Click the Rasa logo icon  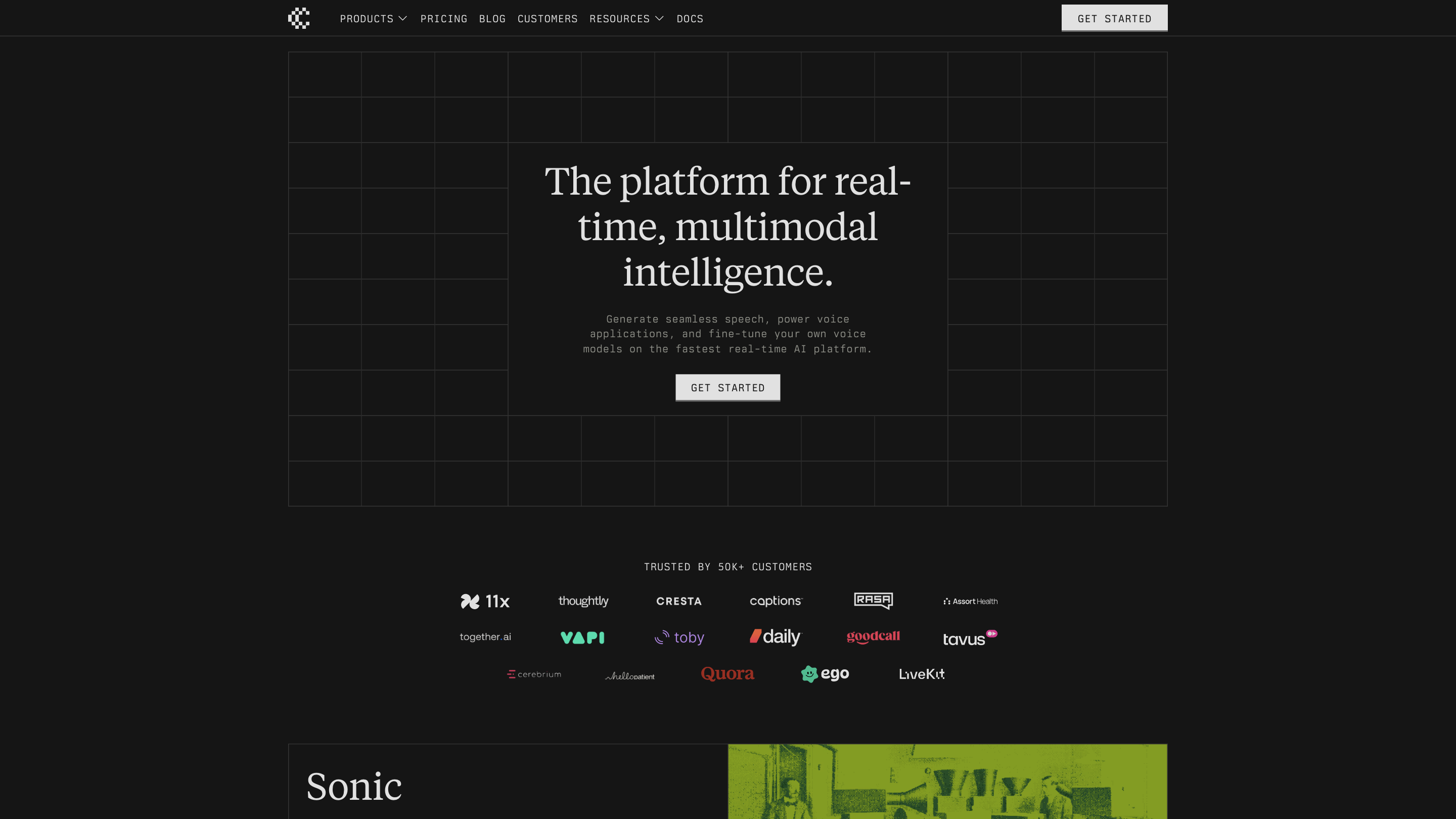point(873,600)
